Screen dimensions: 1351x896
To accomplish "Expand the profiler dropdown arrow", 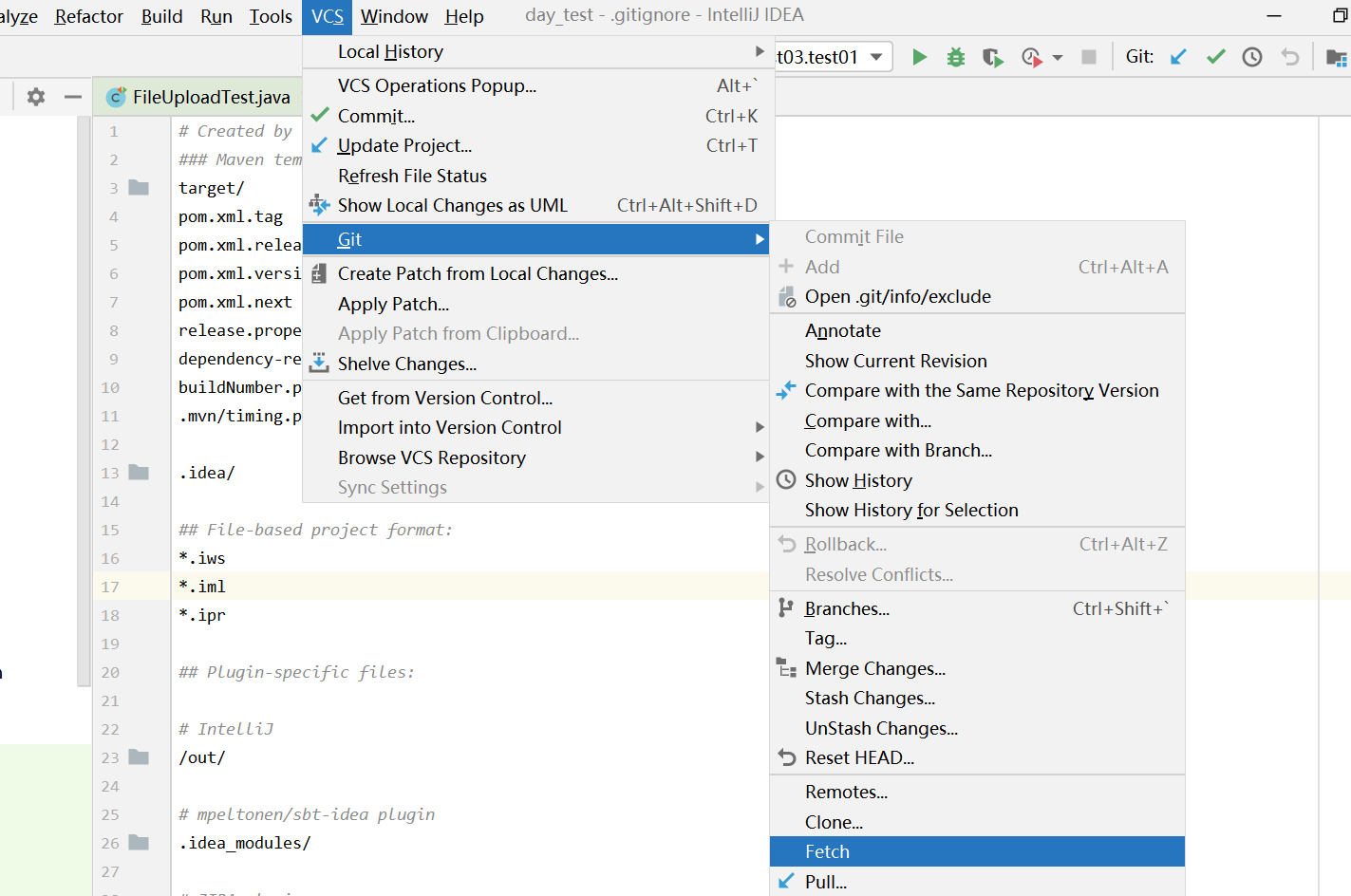I will (x=1058, y=58).
